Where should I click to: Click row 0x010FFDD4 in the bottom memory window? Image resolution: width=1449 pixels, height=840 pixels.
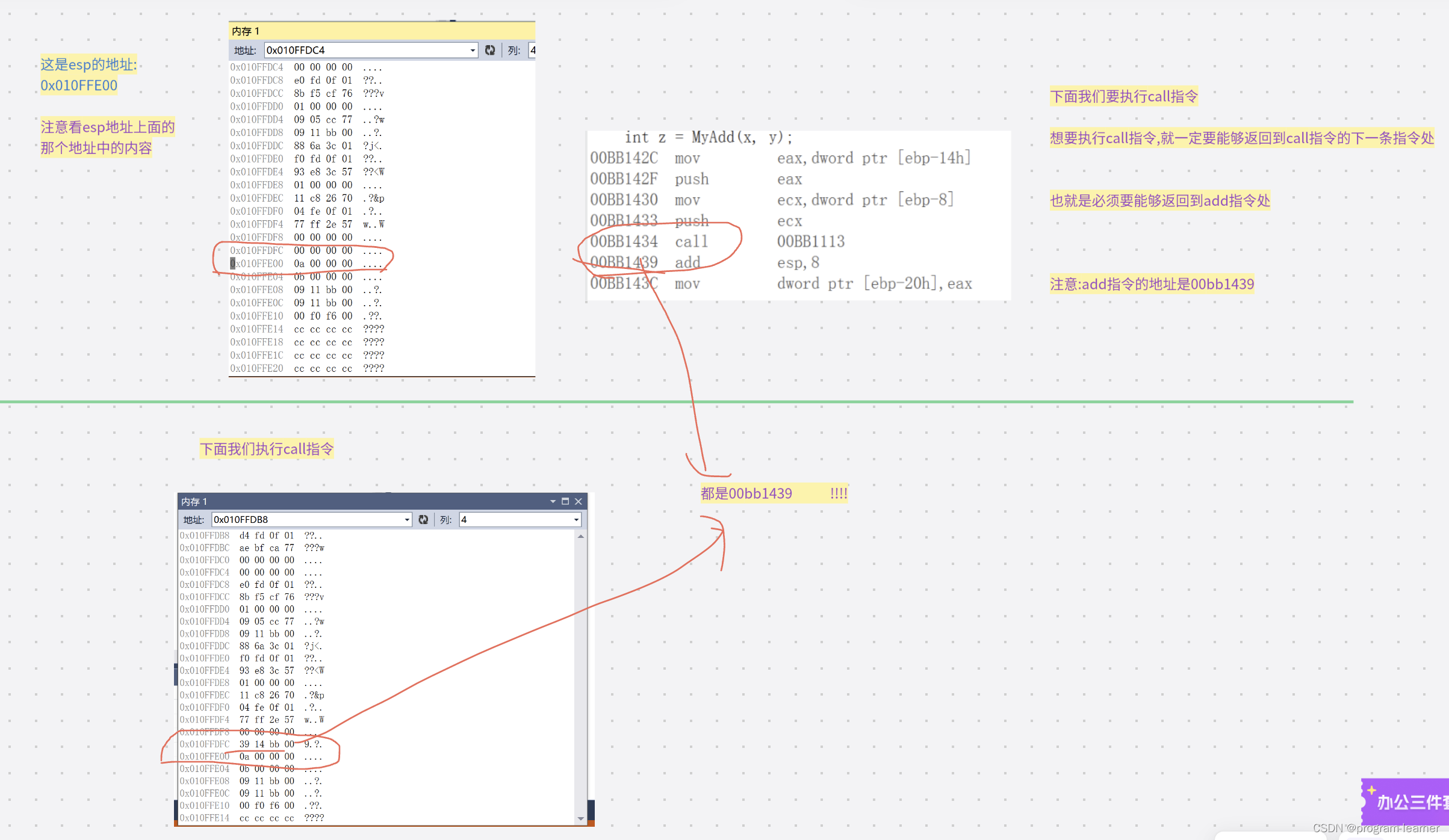click(x=252, y=622)
